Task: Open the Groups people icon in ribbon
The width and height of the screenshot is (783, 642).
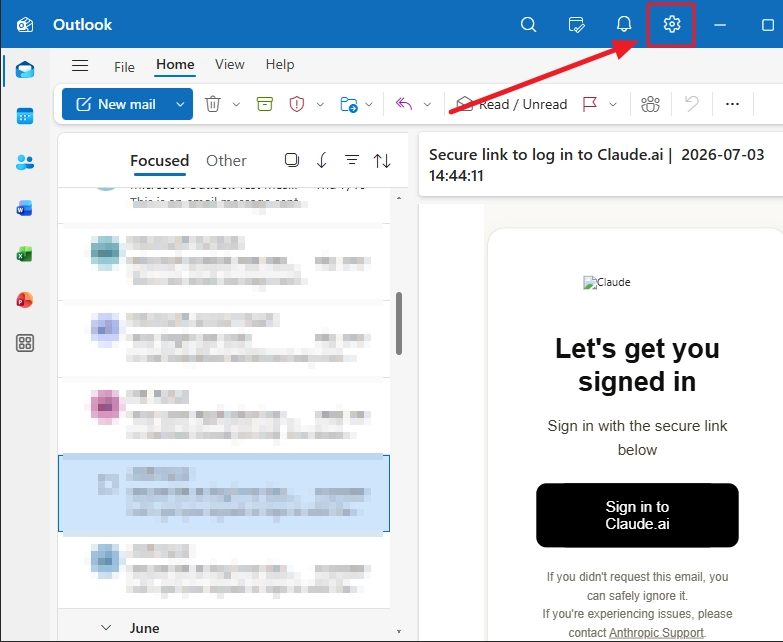Action: click(650, 104)
